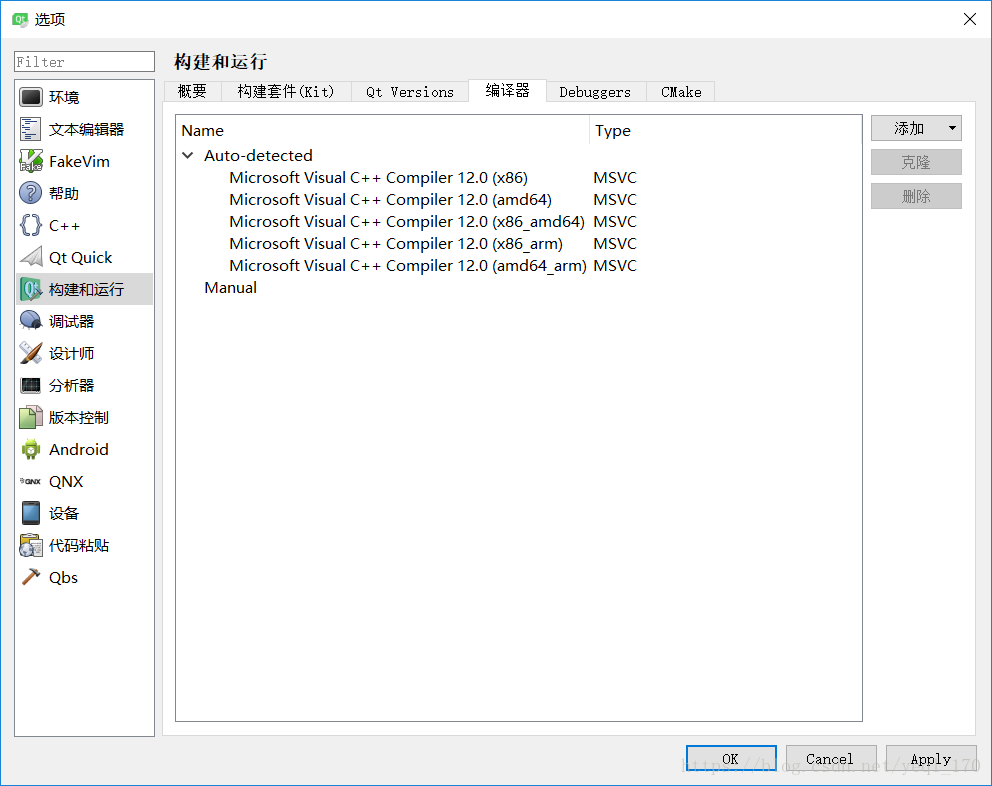The image size is (992, 786).
Task: Switch to the Debuggers tab
Action: [595, 92]
